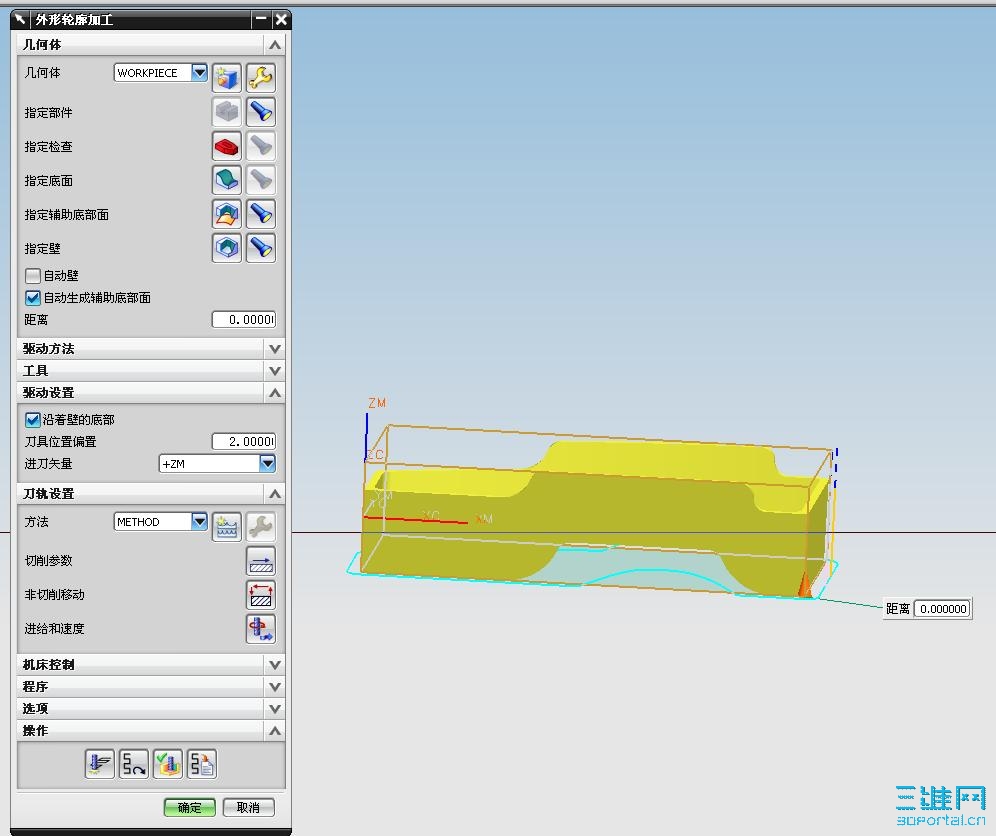Screen dimensions: 996x836
Task: Collapse the 刀轨设置 section
Action: pos(274,494)
